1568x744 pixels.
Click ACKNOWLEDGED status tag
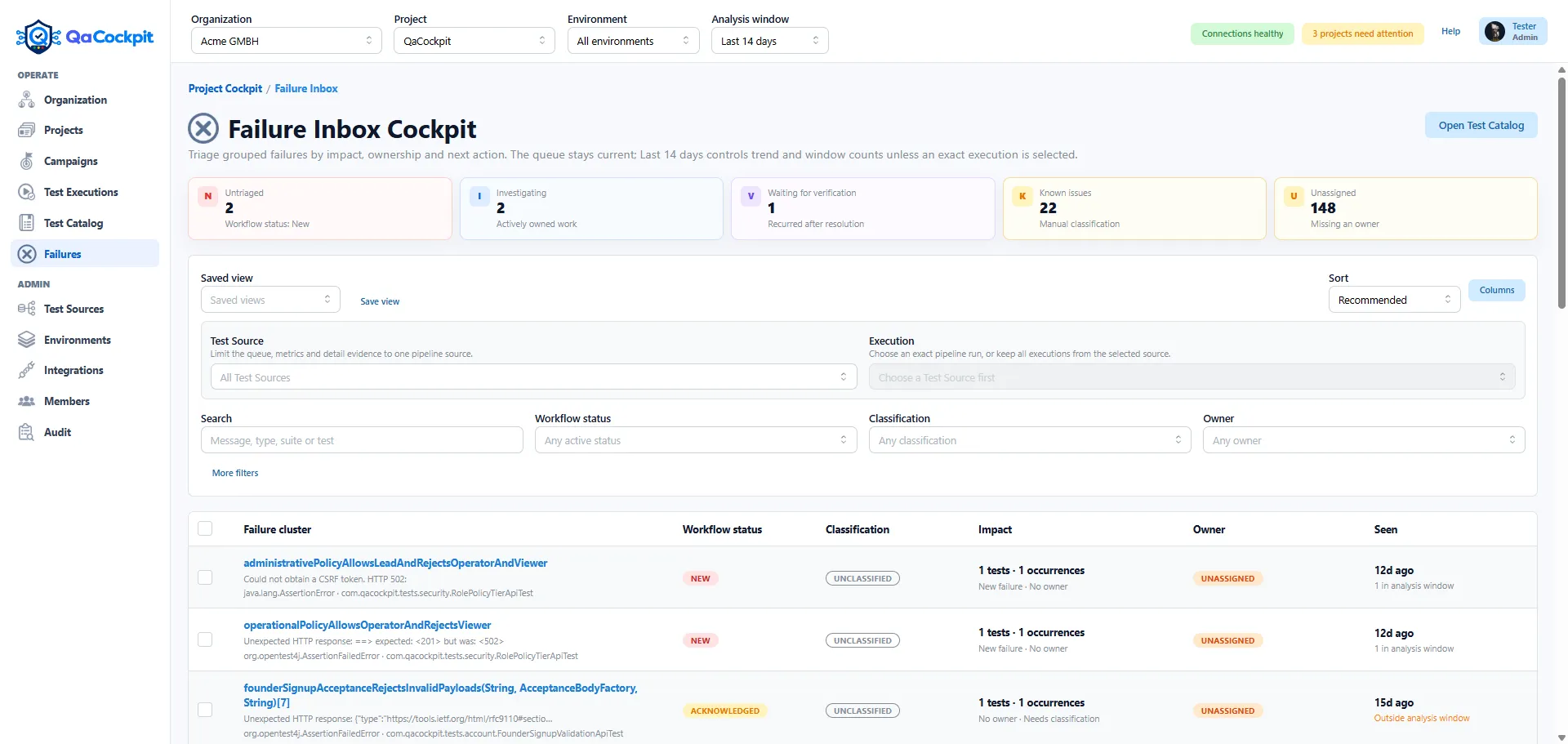(724, 711)
